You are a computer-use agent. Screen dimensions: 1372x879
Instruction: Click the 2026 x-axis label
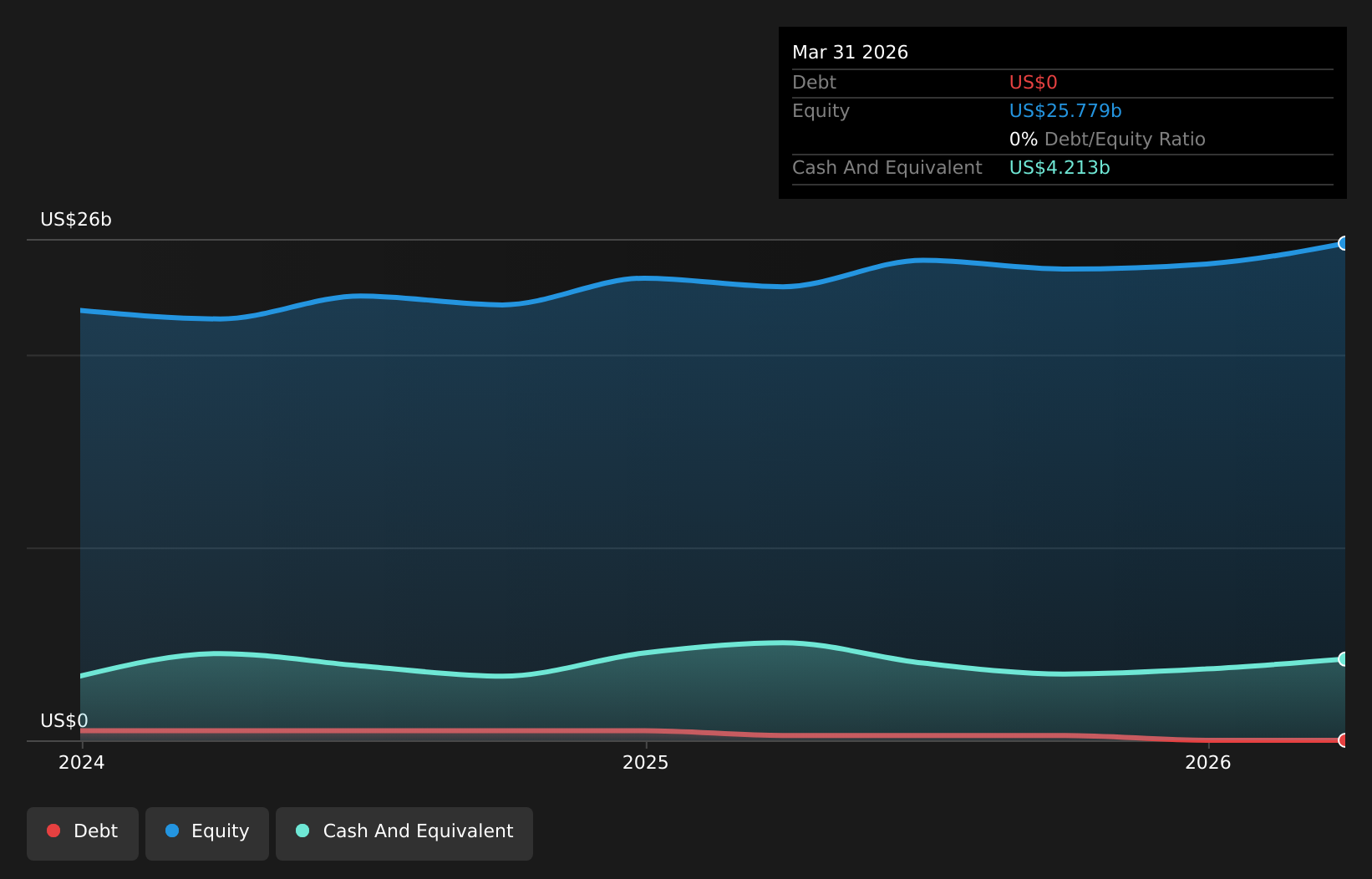coord(1208,762)
